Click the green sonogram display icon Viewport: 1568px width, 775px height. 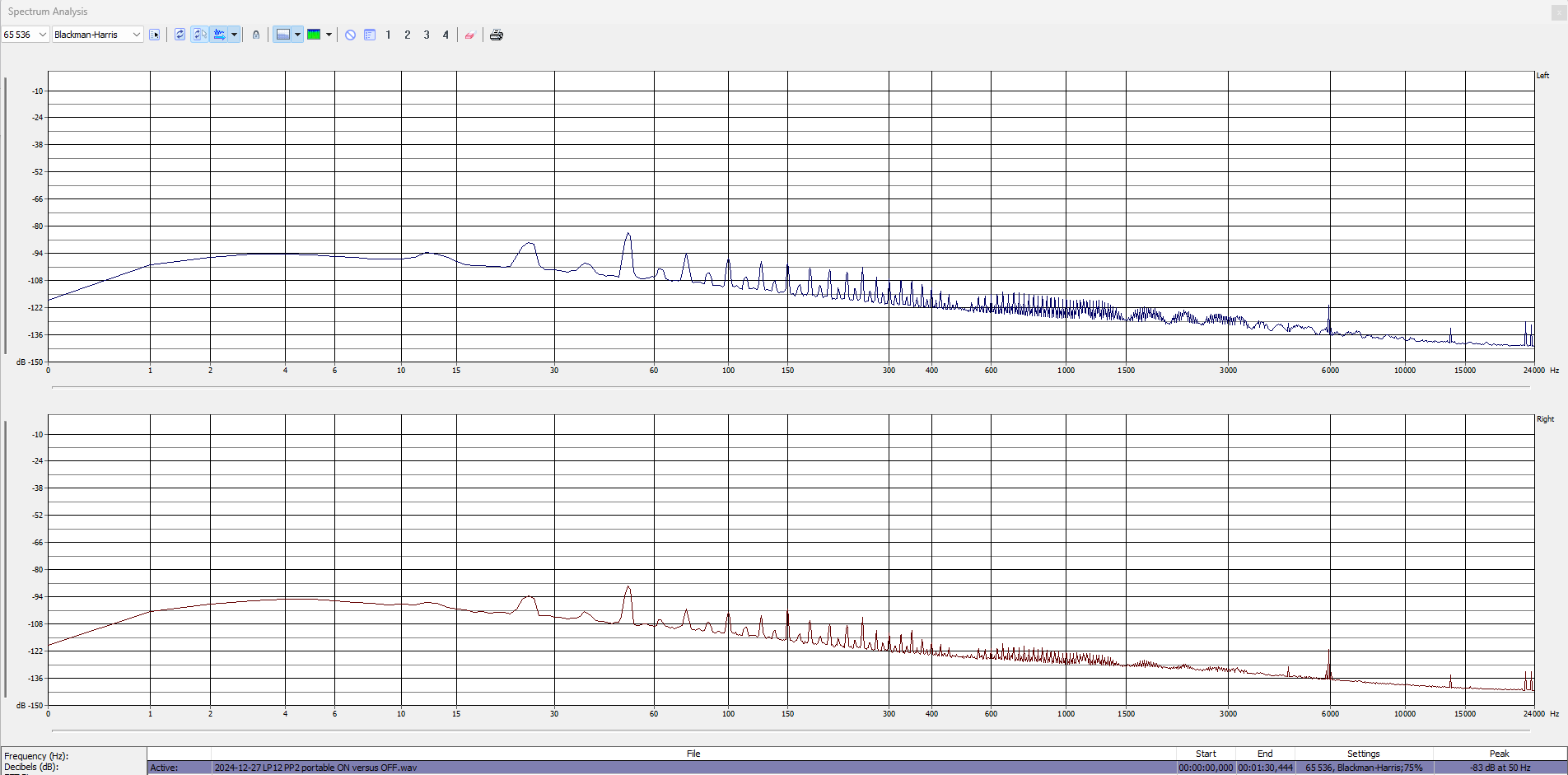(314, 35)
